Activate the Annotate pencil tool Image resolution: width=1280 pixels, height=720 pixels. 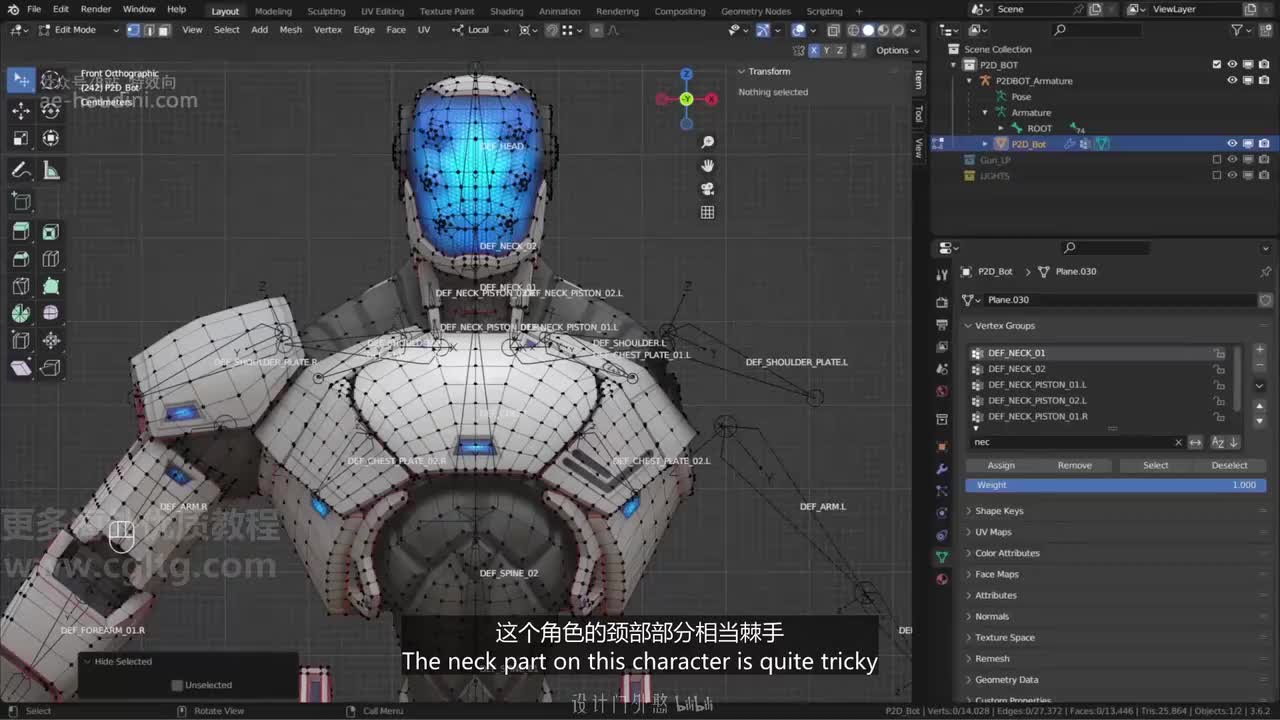coord(21,171)
